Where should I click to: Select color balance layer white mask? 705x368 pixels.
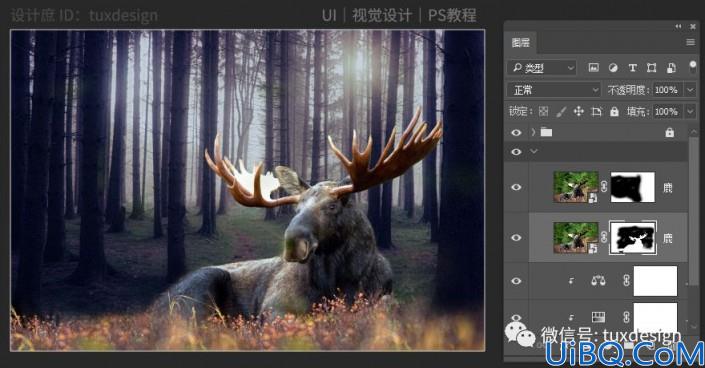pos(655,281)
